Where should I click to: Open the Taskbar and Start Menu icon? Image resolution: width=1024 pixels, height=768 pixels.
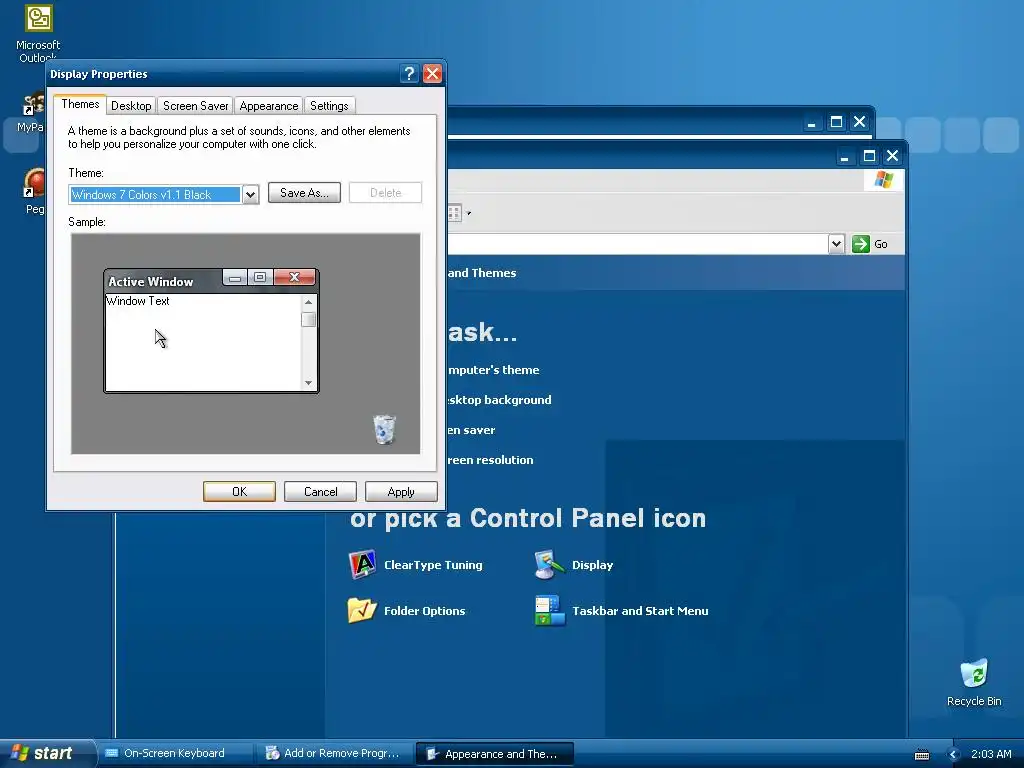(x=550, y=611)
